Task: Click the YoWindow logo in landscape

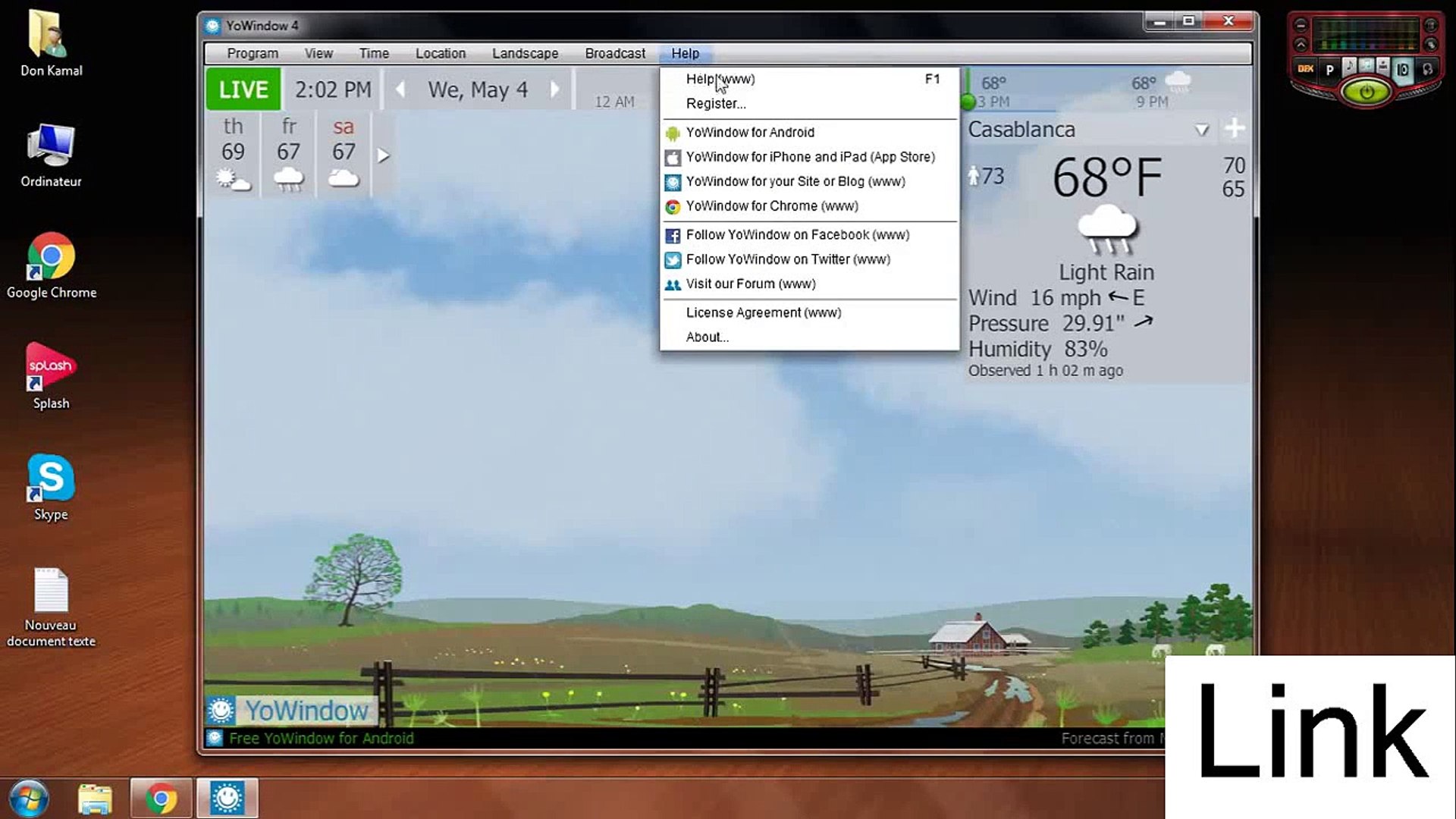Action: pos(291,711)
